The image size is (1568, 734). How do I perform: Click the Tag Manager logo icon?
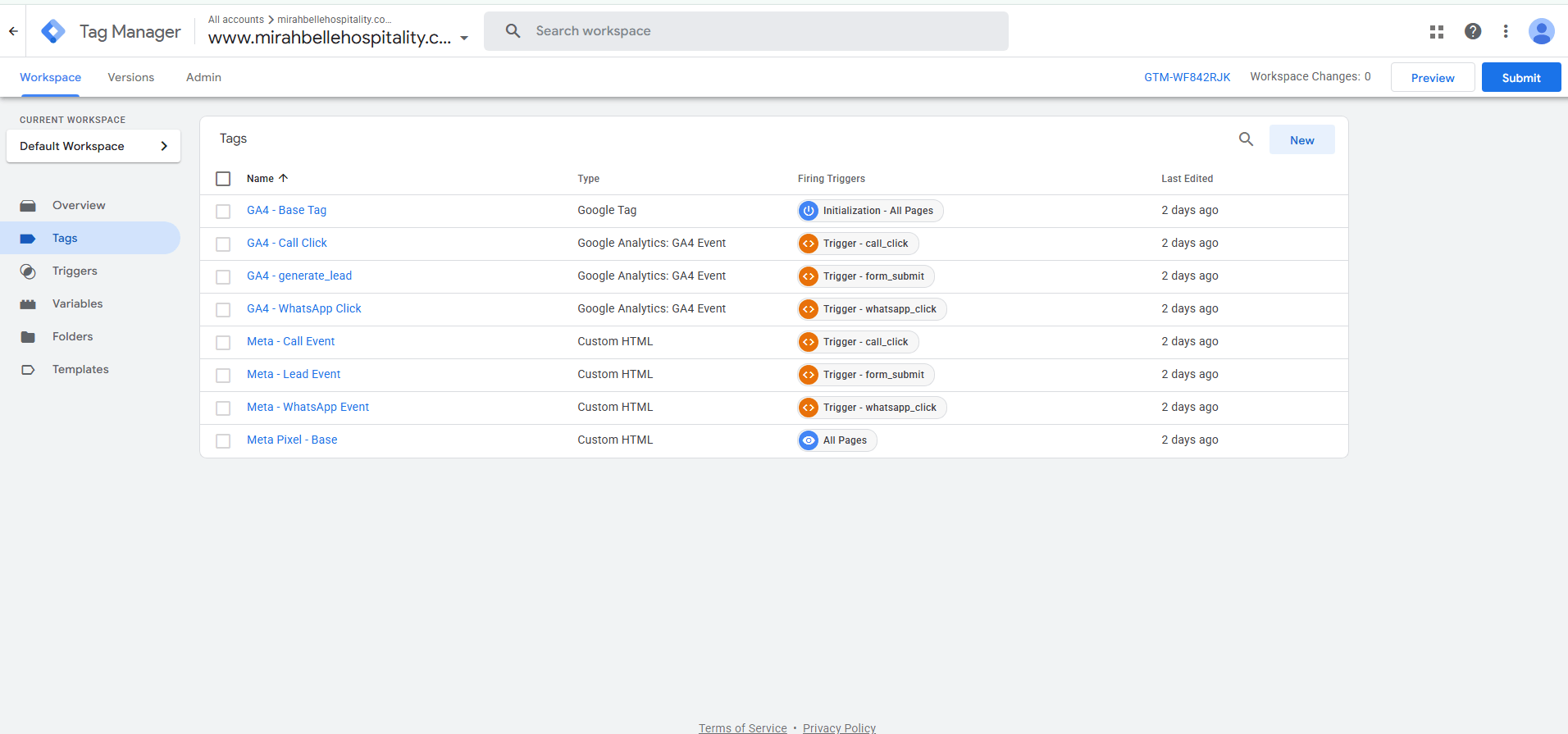pyautogui.click(x=53, y=31)
